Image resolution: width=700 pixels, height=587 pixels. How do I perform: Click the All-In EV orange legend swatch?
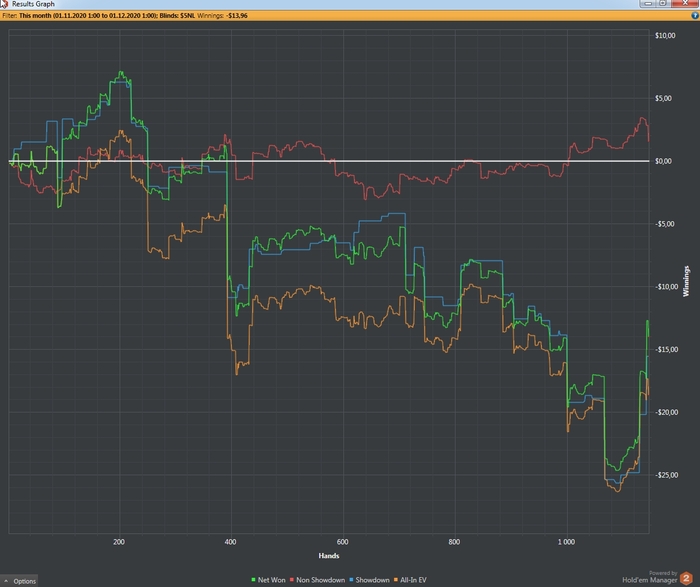coord(396,580)
